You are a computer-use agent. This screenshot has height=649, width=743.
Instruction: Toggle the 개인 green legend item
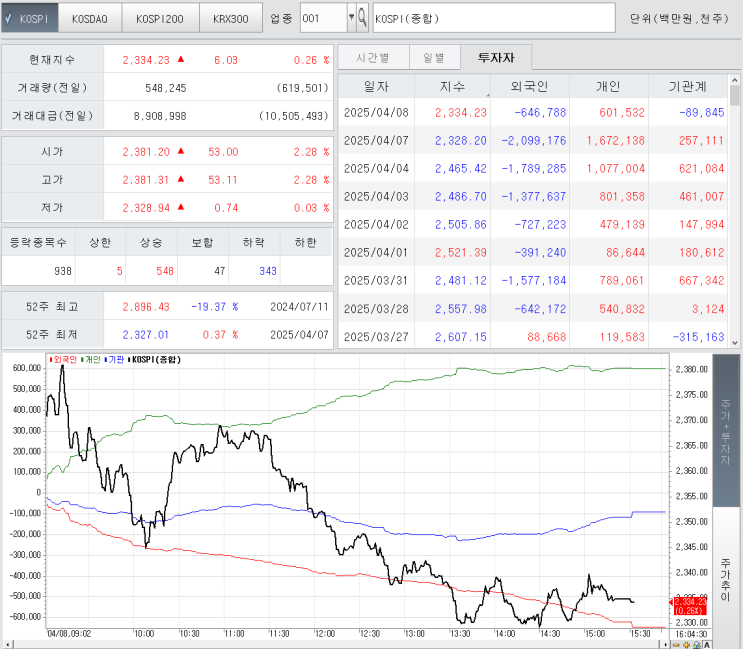pos(91,360)
